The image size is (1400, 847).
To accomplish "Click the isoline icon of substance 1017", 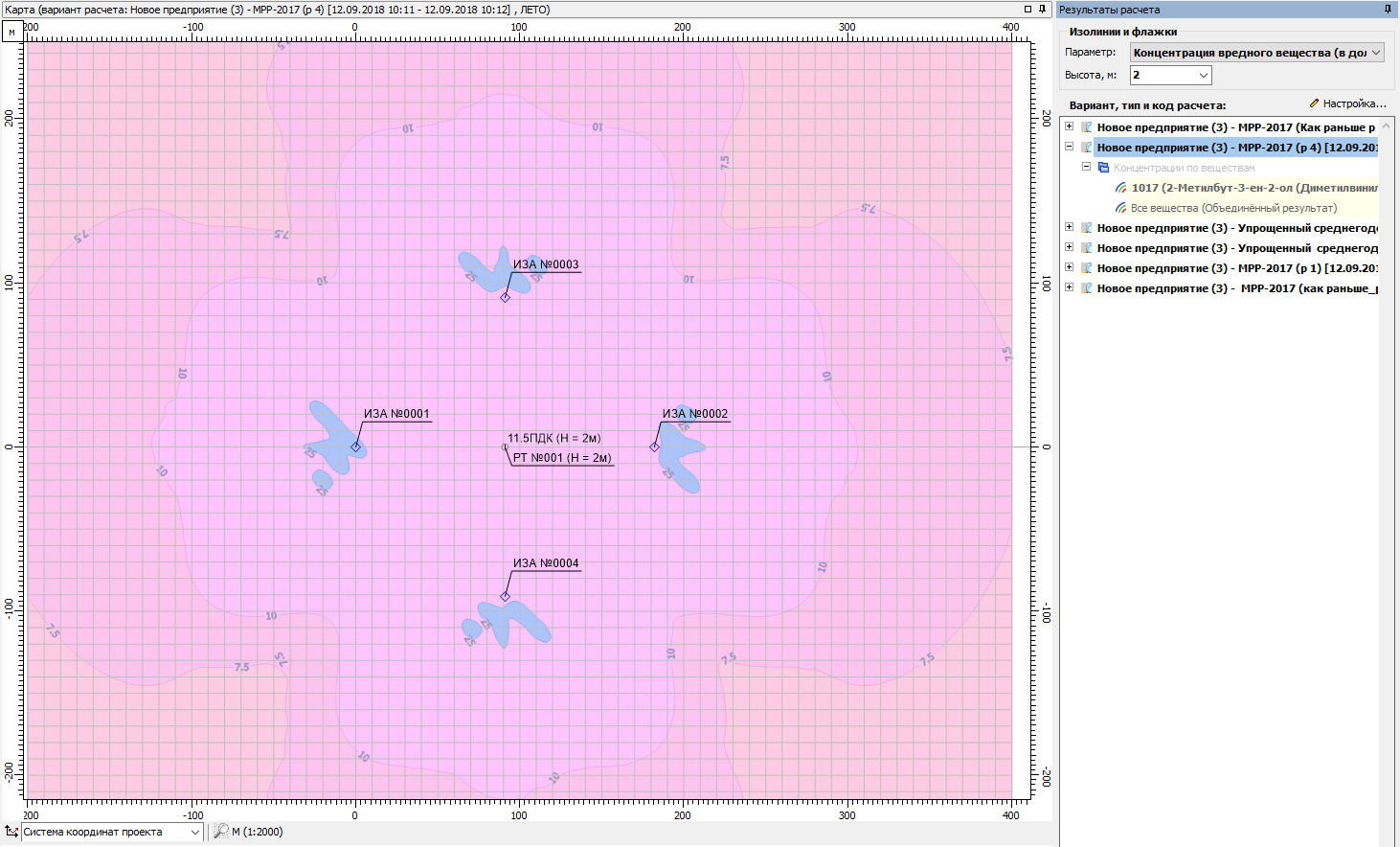I will click(1120, 188).
